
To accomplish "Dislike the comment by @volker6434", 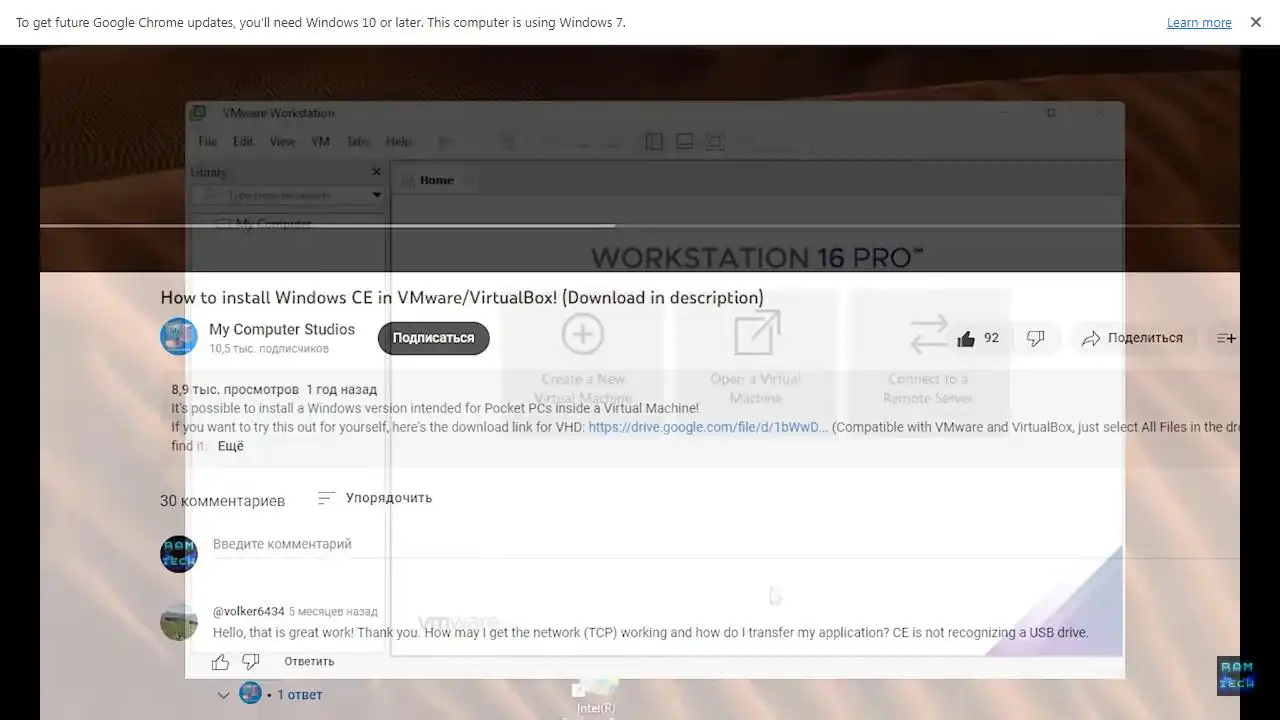I will [251, 662].
